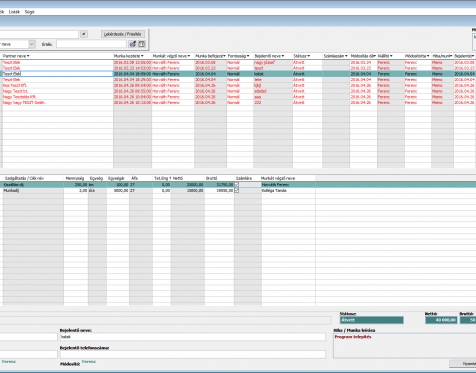Click the Státusz field showing Átvett
Viewport: 476px width, 373px height.
click(371, 320)
